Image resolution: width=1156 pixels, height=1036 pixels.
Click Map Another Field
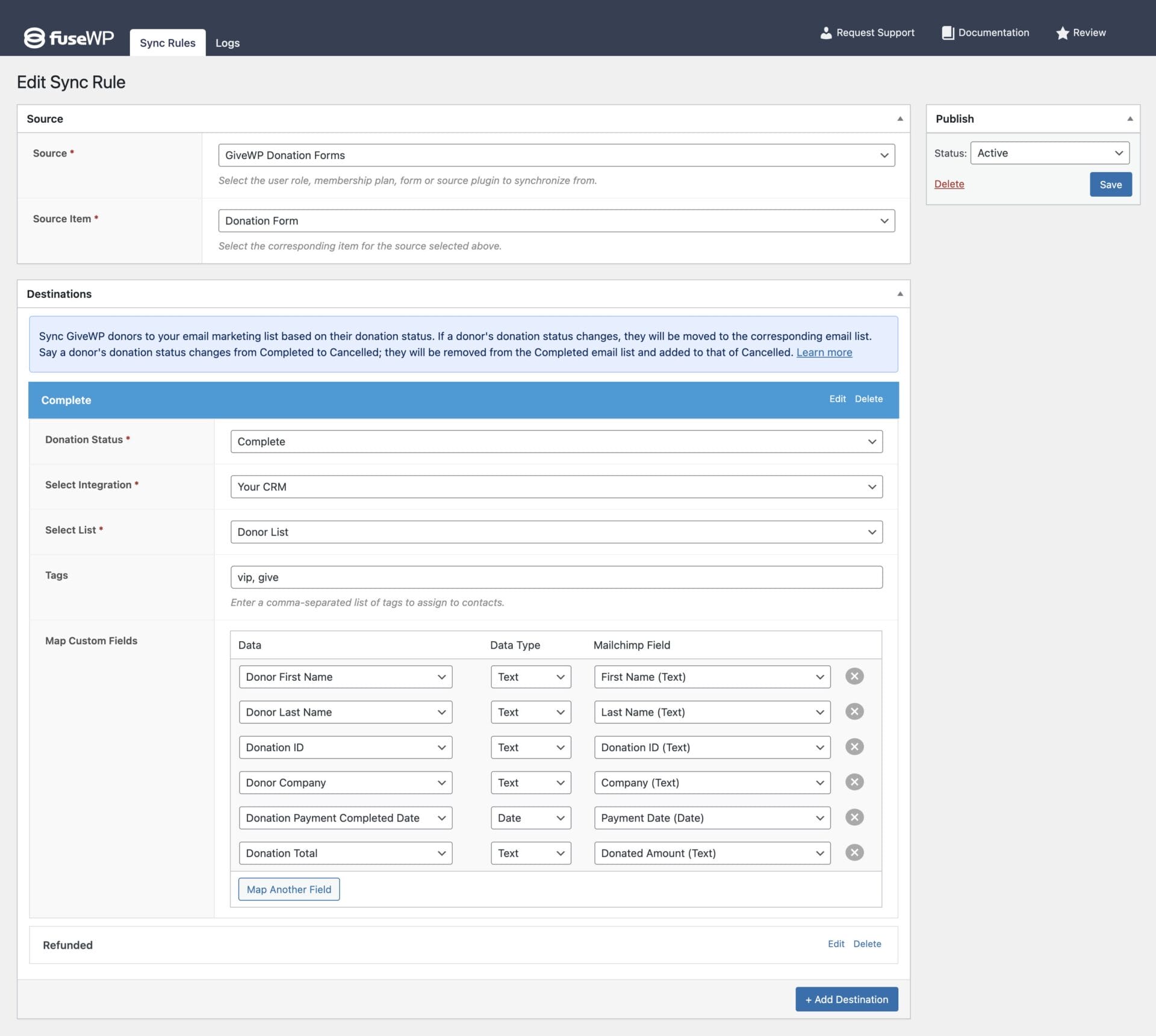288,889
